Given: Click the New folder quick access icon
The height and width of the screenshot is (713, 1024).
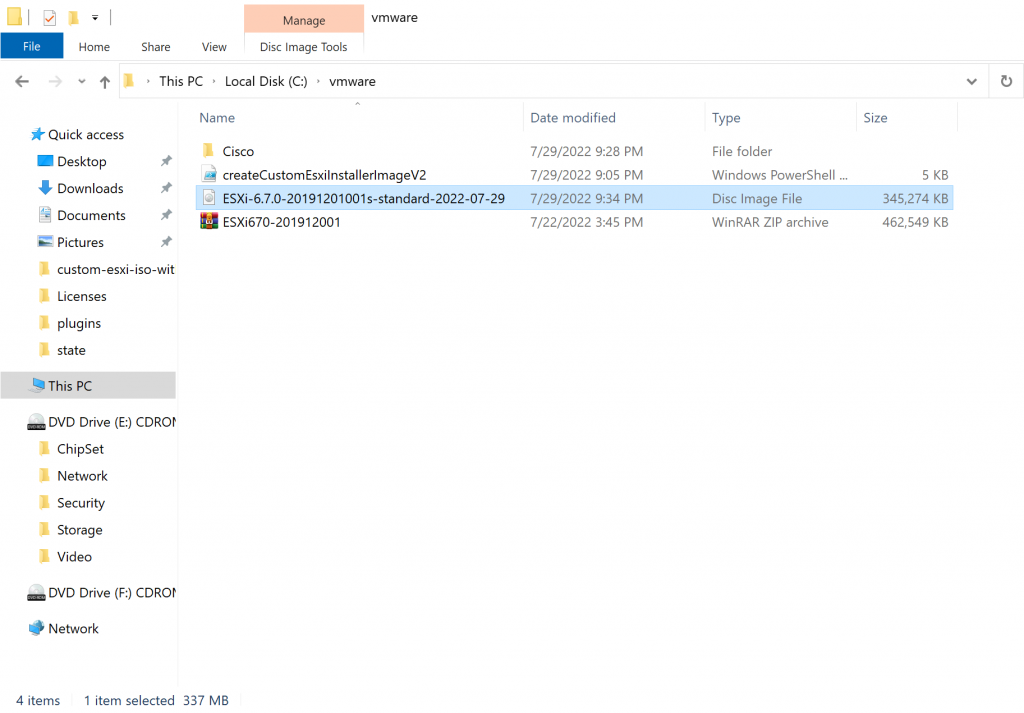Looking at the screenshot, I should (x=74, y=18).
